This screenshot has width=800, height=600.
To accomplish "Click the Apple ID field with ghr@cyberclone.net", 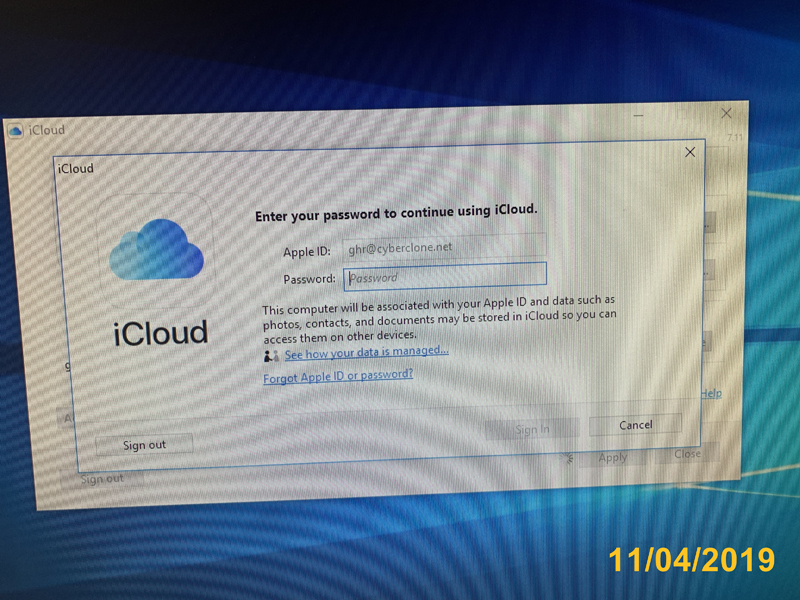I will click(x=444, y=247).
